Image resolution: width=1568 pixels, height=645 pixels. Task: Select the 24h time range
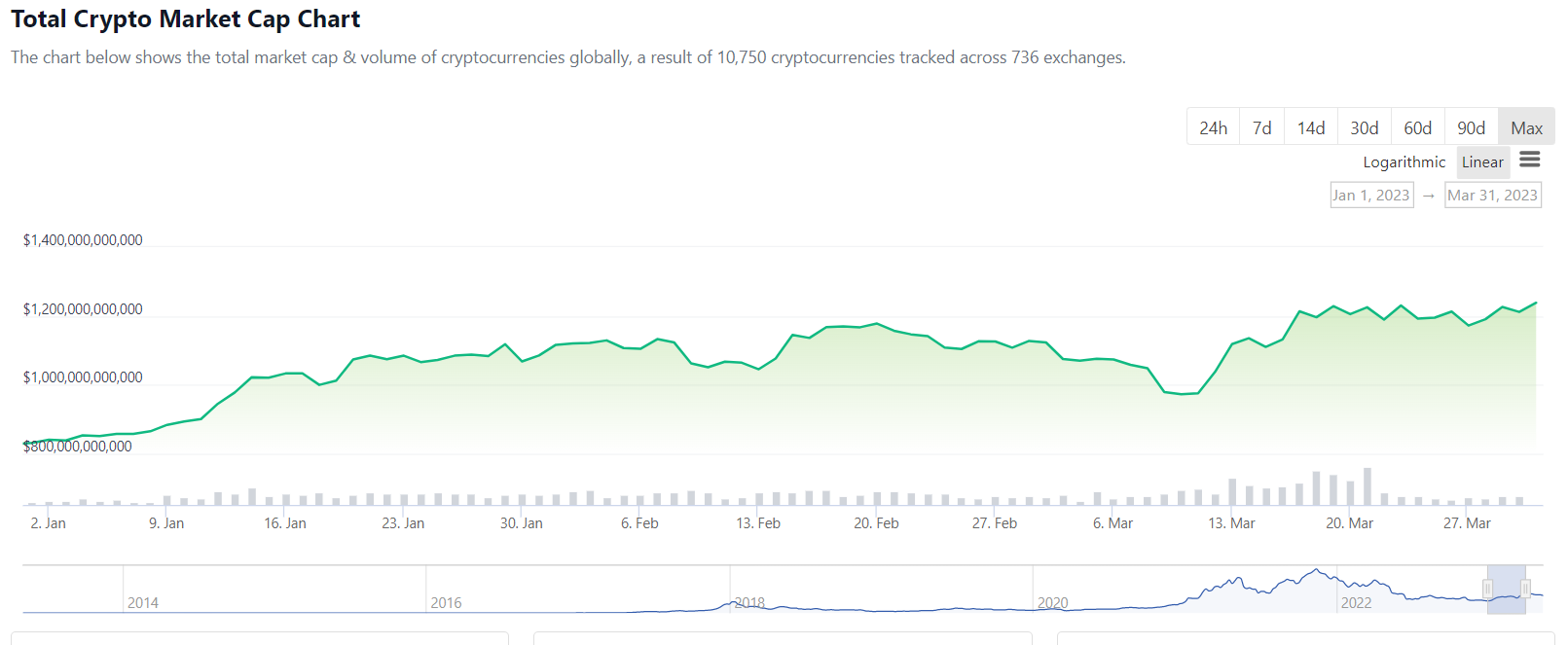[1213, 127]
